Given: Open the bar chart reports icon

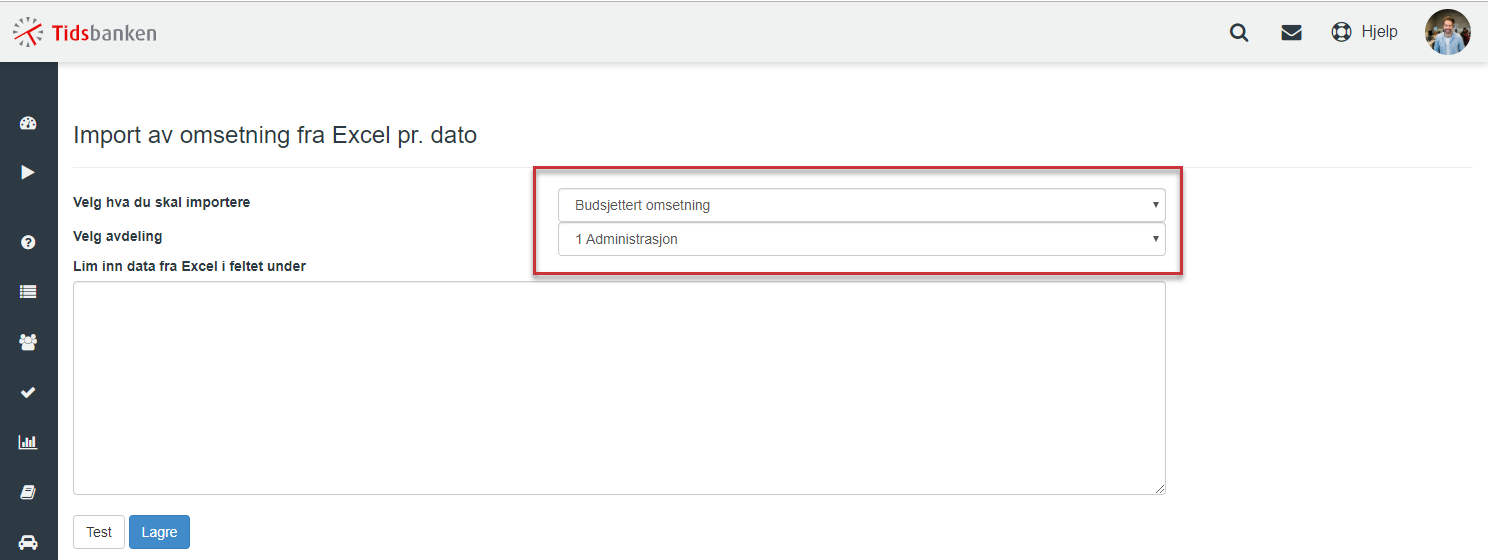Looking at the screenshot, I should [x=28, y=442].
